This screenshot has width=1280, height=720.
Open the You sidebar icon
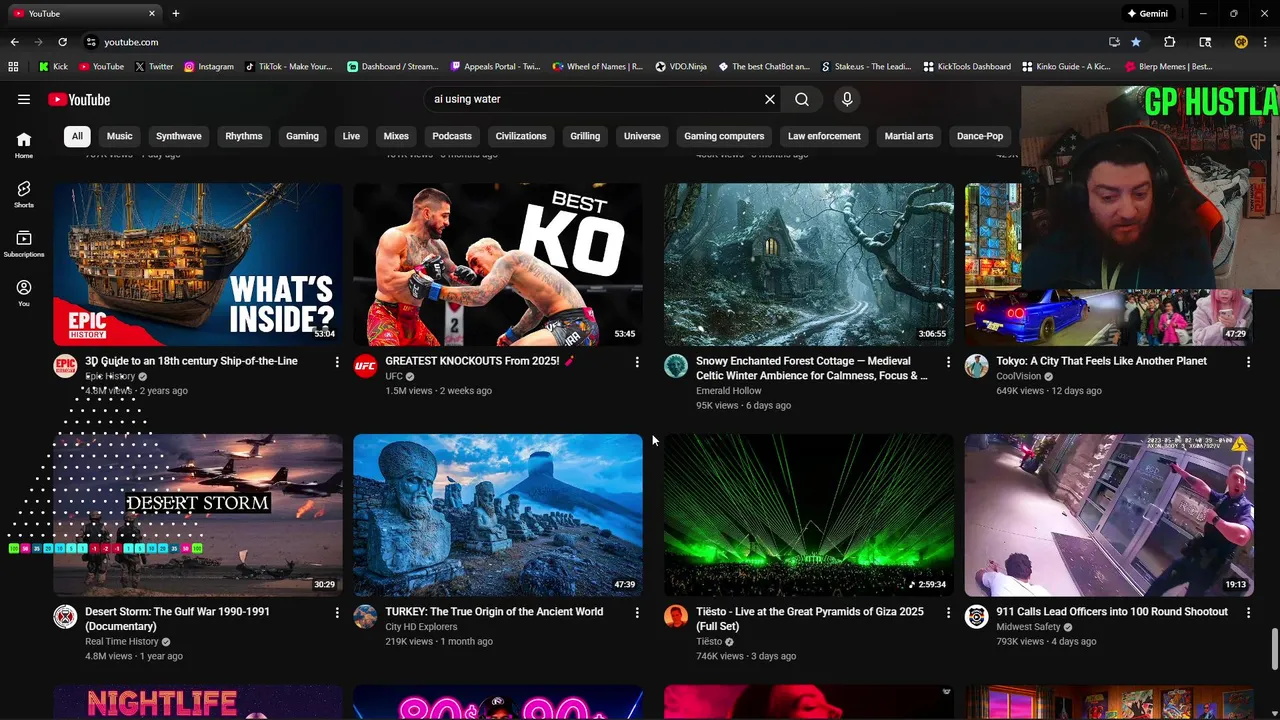click(24, 293)
